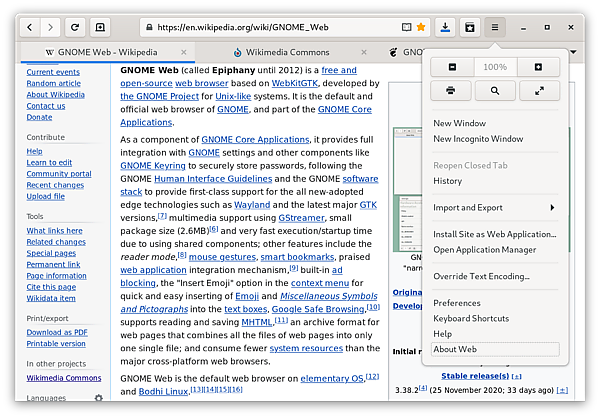Switch to the GNOME Web - Wikipedia tab
Image resolution: width=600 pixels, height=418 pixels.
108,52
